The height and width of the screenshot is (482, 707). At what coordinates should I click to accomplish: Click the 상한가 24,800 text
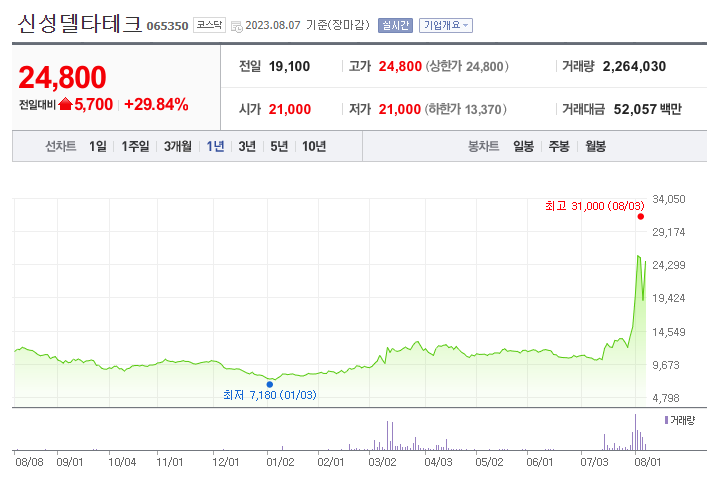point(467,67)
